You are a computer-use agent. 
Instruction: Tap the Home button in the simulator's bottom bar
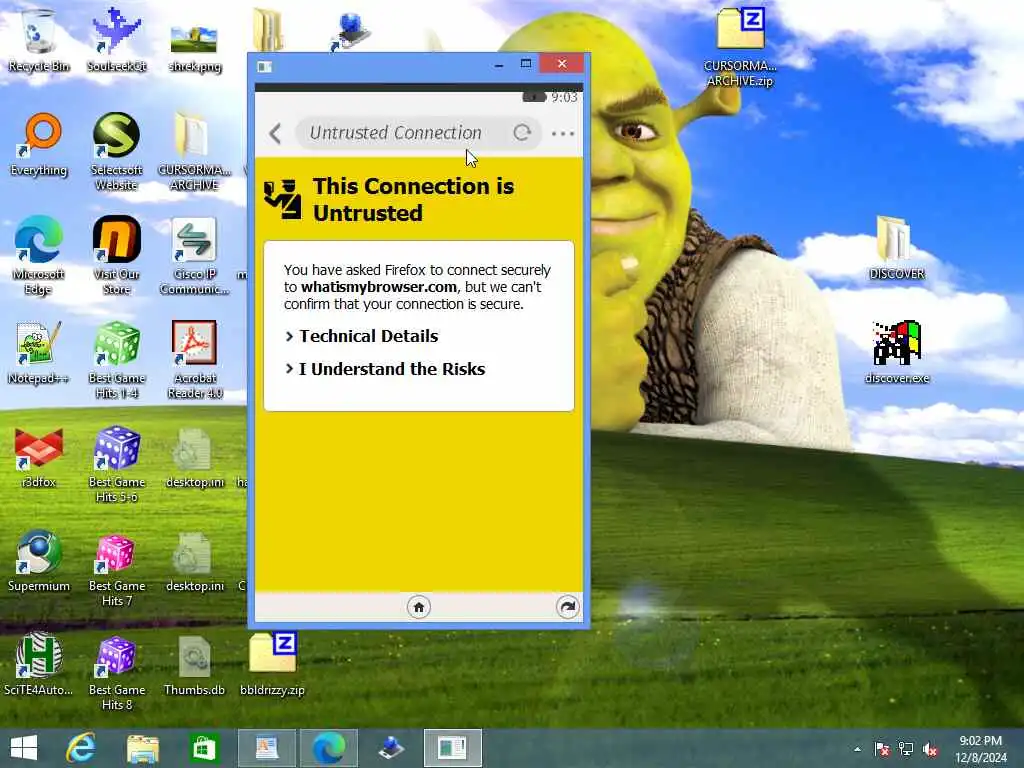(x=419, y=607)
